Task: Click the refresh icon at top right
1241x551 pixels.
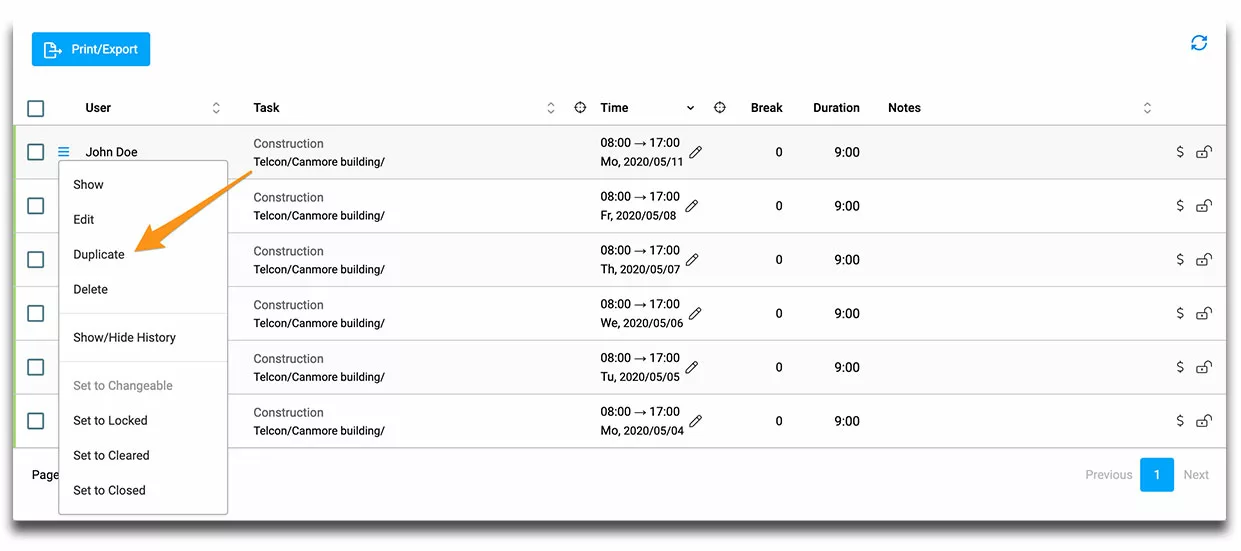Action: [1198, 43]
